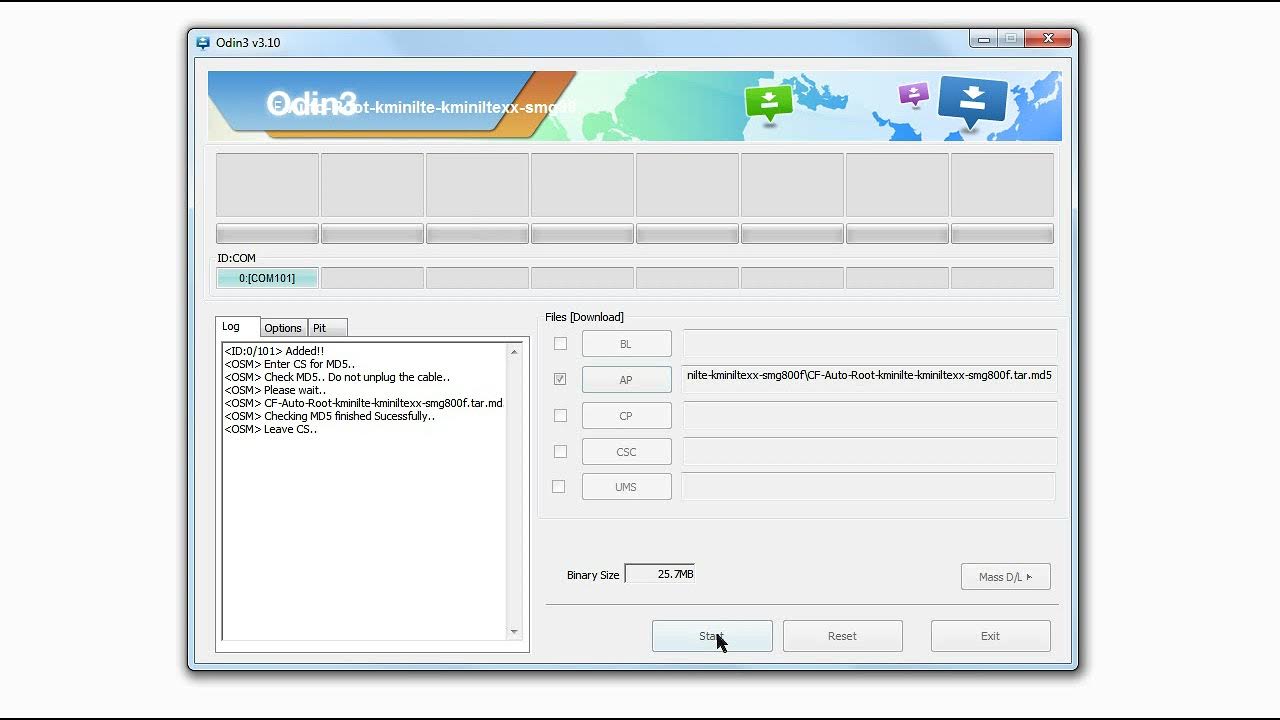Click the Reset button
Screen dimensions: 1280x720
click(x=842, y=636)
